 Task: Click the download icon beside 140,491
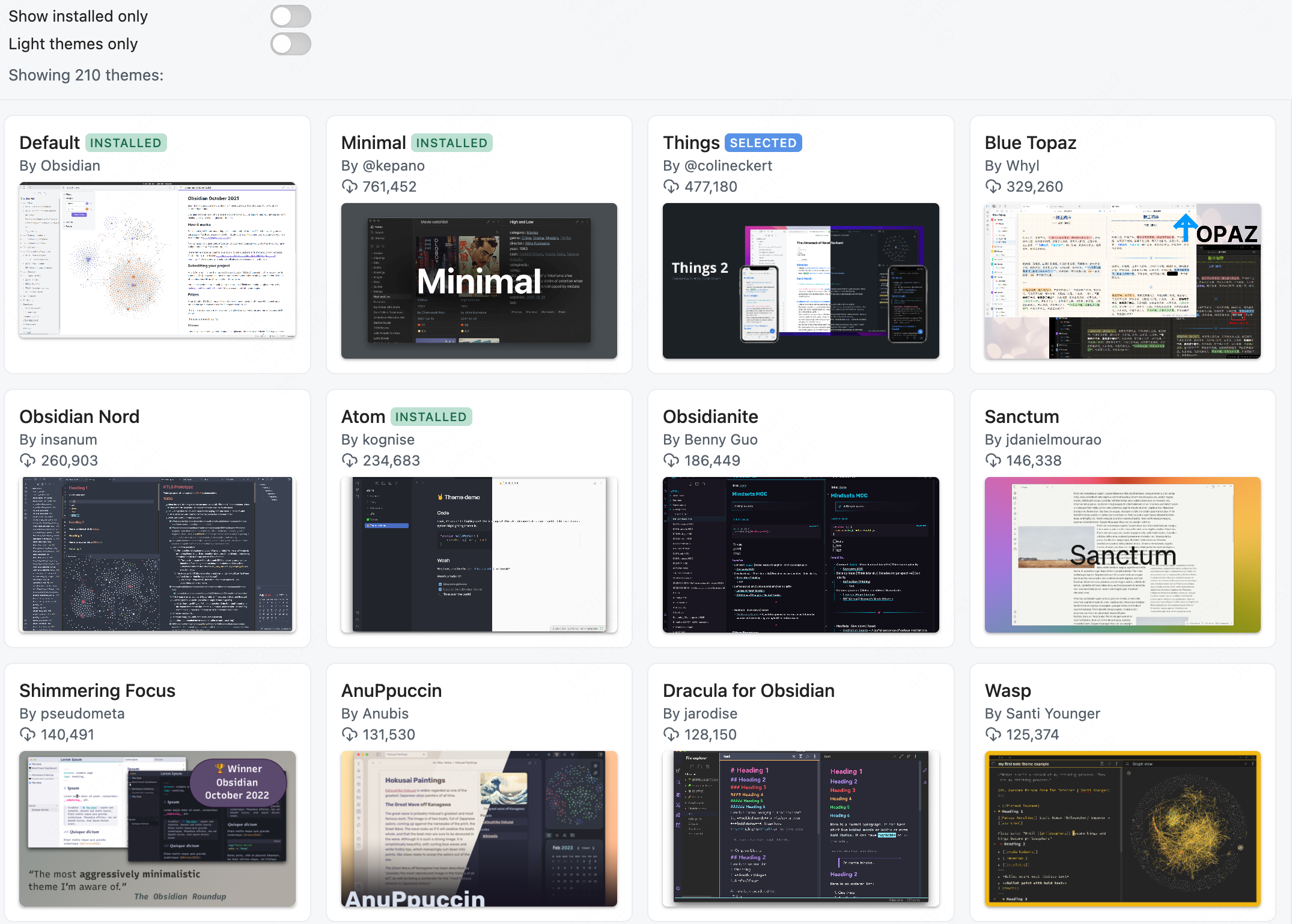tap(27, 735)
